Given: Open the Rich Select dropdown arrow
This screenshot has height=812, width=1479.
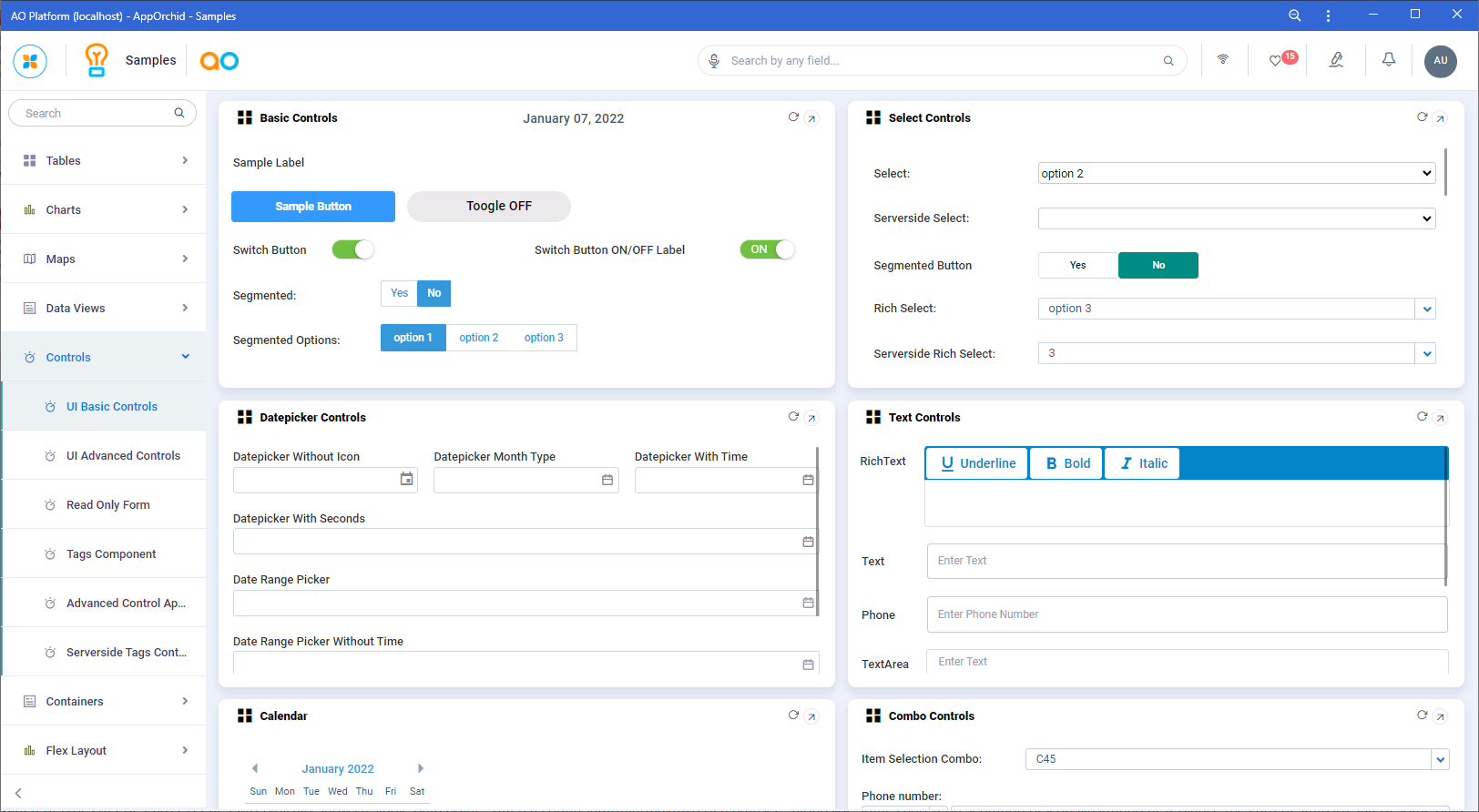Looking at the screenshot, I should (x=1426, y=310).
